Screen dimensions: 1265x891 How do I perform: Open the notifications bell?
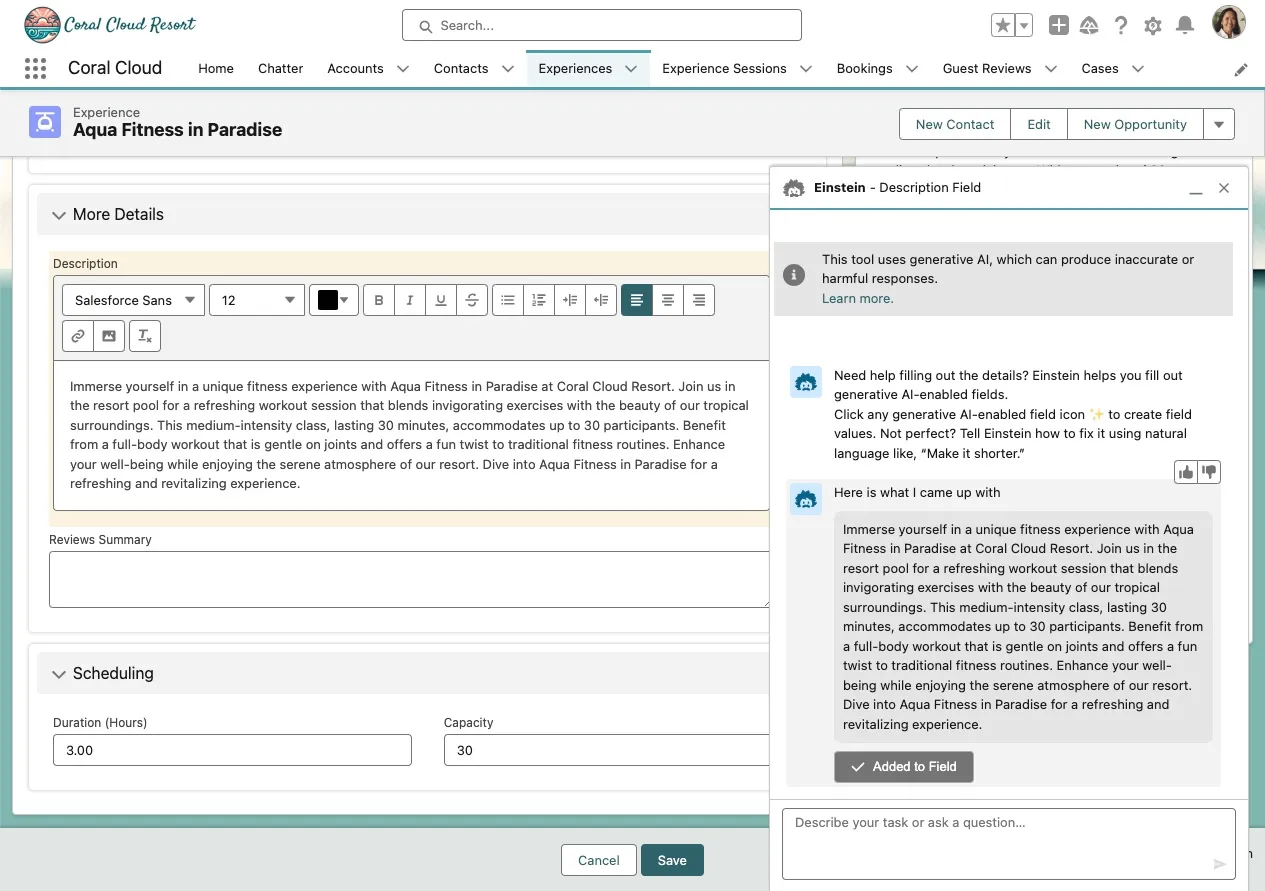1185,26
